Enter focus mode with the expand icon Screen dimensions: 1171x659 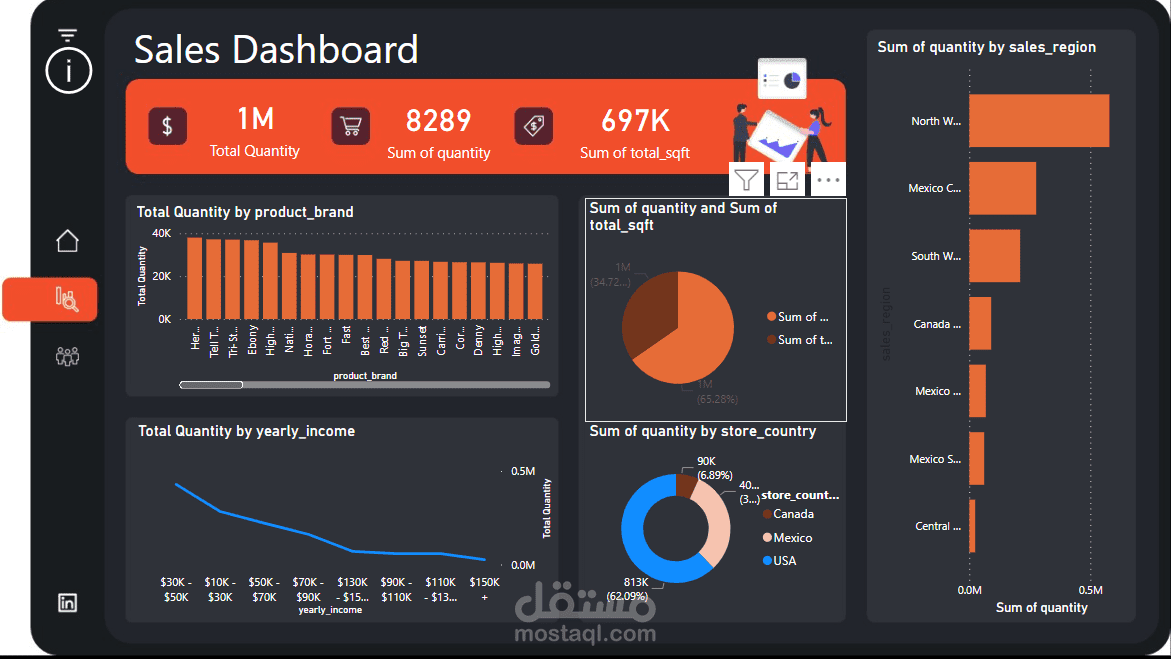[x=787, y=179]
